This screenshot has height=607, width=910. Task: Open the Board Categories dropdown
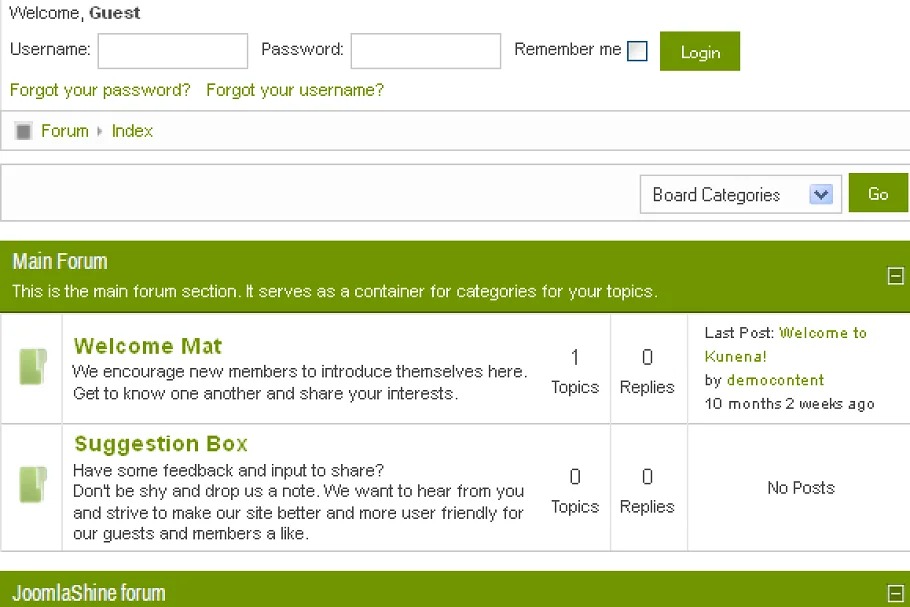tap(740, 195)
